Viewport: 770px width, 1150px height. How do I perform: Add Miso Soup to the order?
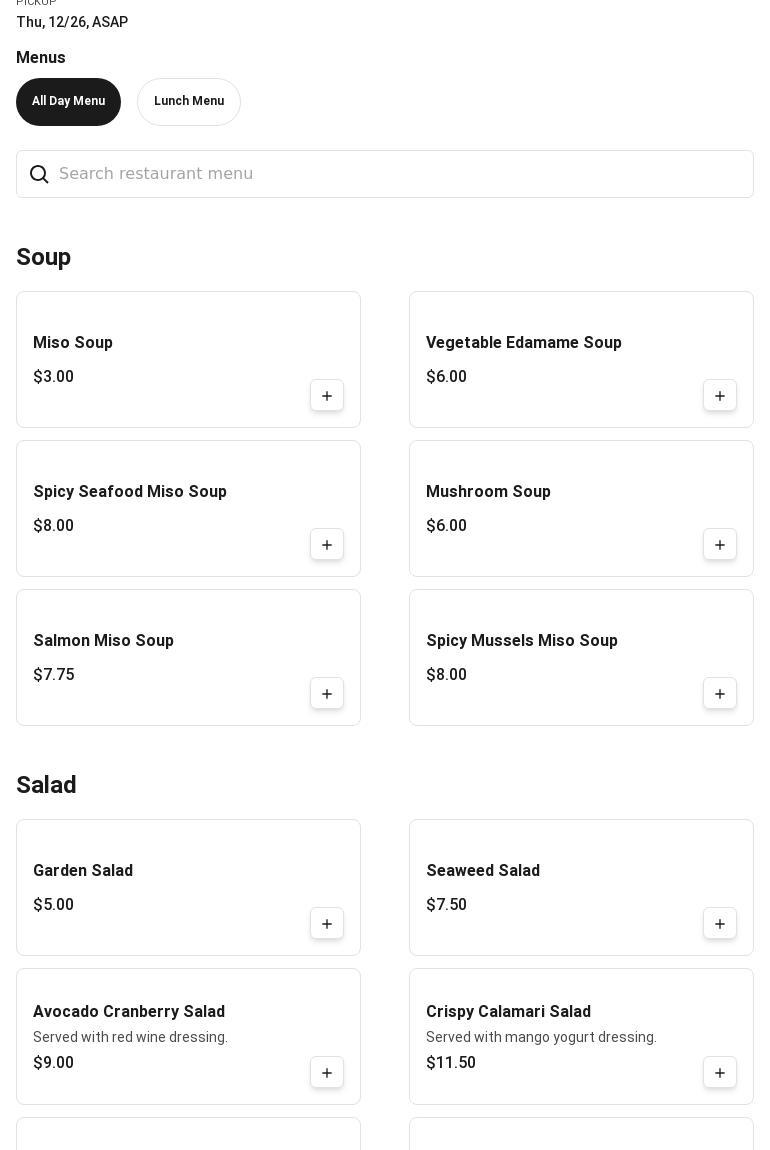pyautogui.click(x=327, y=396)
